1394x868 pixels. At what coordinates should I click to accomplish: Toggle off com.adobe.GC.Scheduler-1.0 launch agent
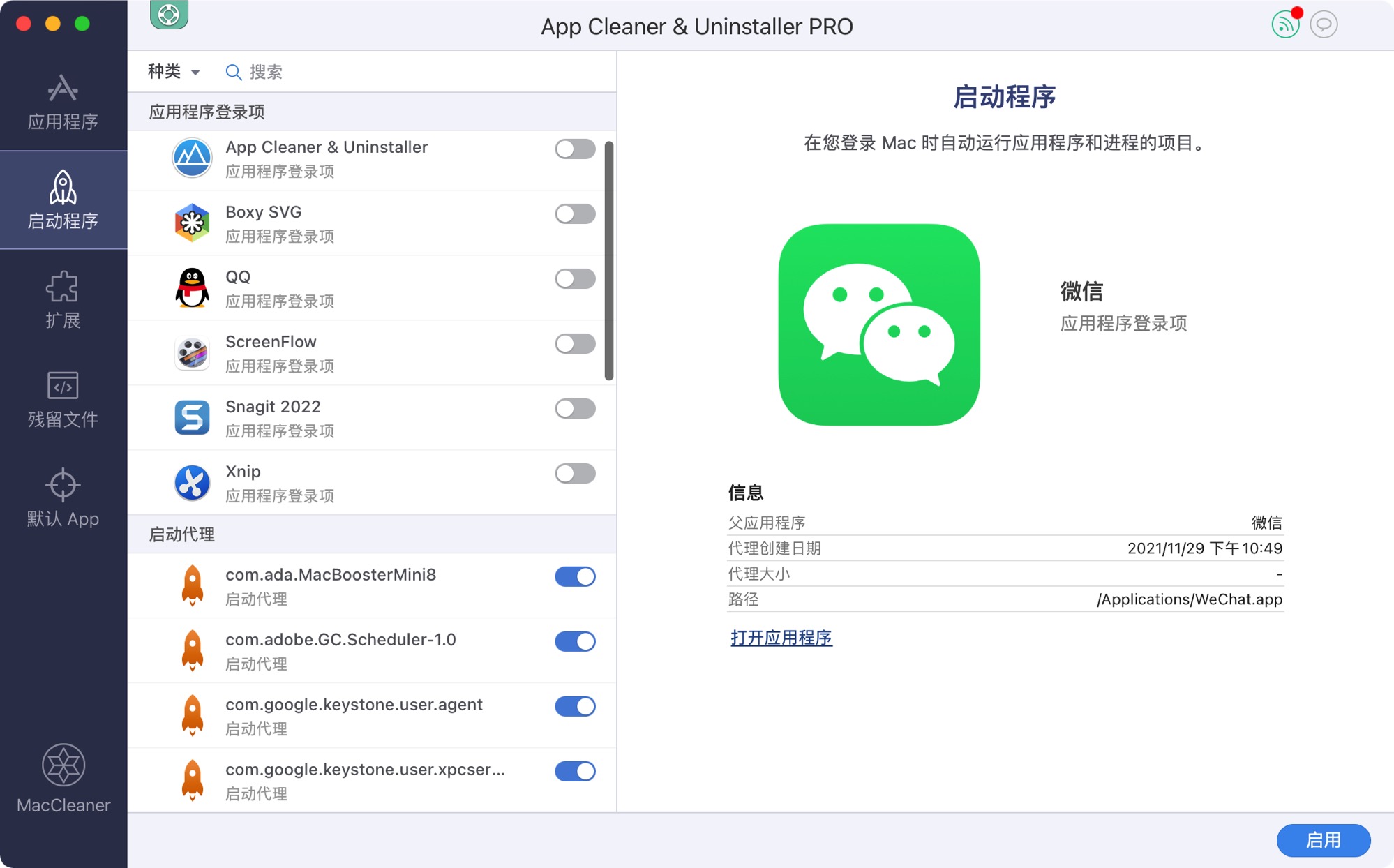(x=575, y=641)
